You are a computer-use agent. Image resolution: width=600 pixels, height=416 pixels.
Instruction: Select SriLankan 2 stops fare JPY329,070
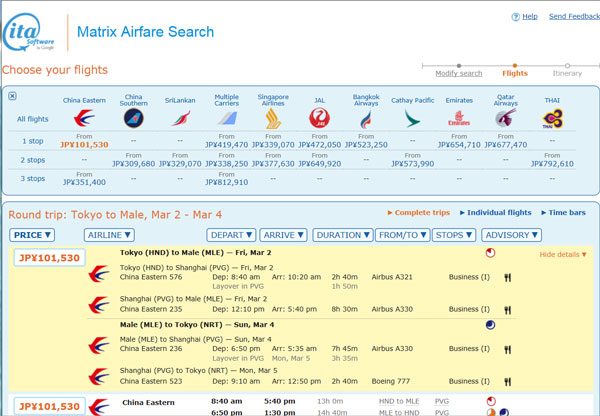click(180, 164)
